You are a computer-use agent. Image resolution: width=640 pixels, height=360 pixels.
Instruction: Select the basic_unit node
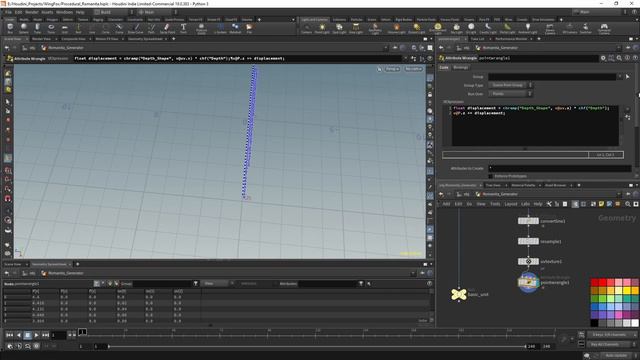(x=459, y=294)
